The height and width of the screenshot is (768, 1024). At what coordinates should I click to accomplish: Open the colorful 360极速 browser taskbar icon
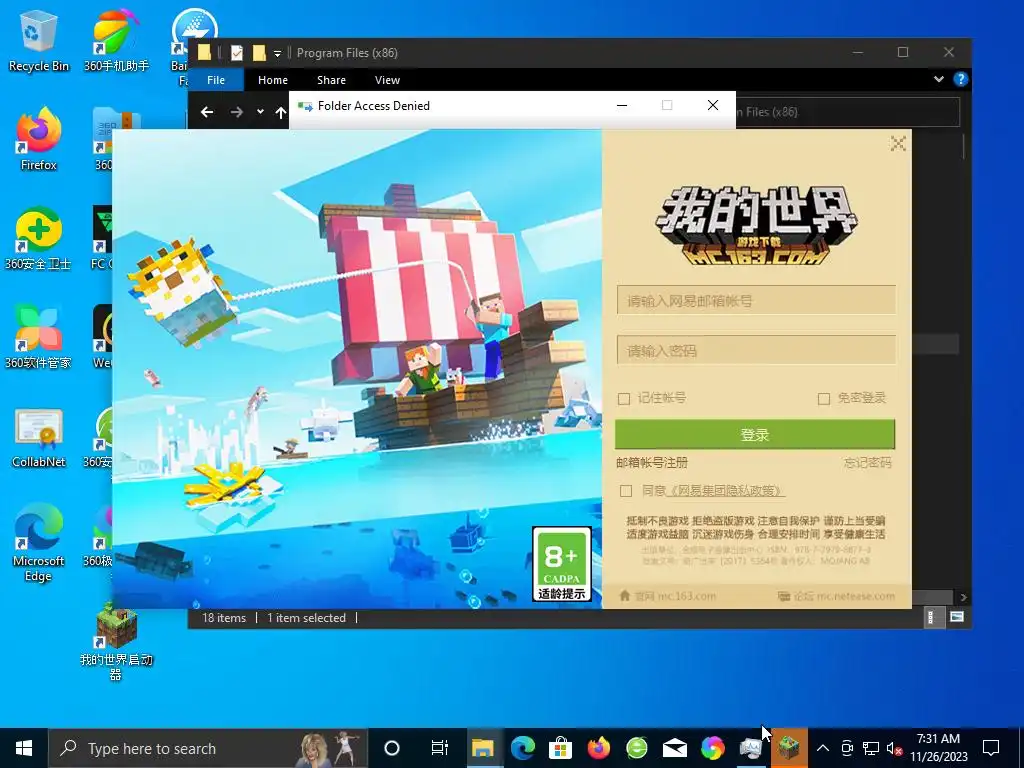click(712, 748)
